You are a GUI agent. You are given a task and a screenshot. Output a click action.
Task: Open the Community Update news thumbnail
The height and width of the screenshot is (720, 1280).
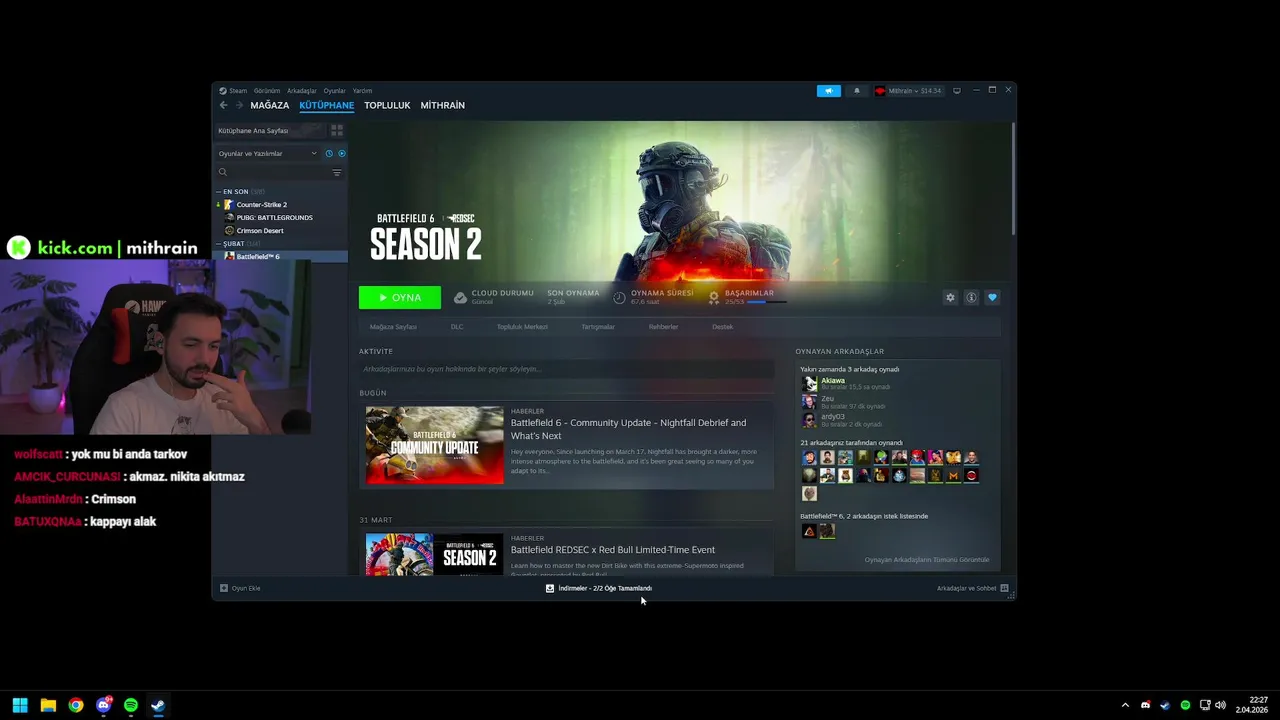[x=435, y=445]
